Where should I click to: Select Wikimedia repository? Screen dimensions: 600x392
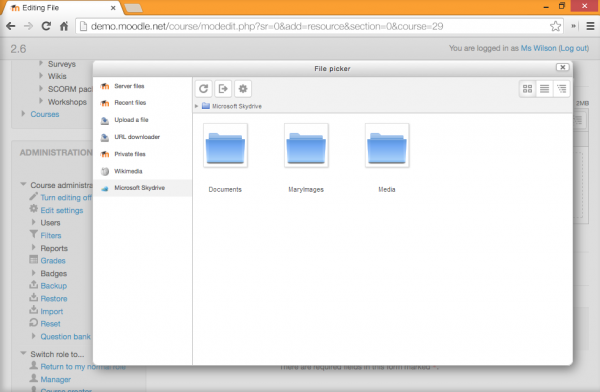(x=142, y=171)
